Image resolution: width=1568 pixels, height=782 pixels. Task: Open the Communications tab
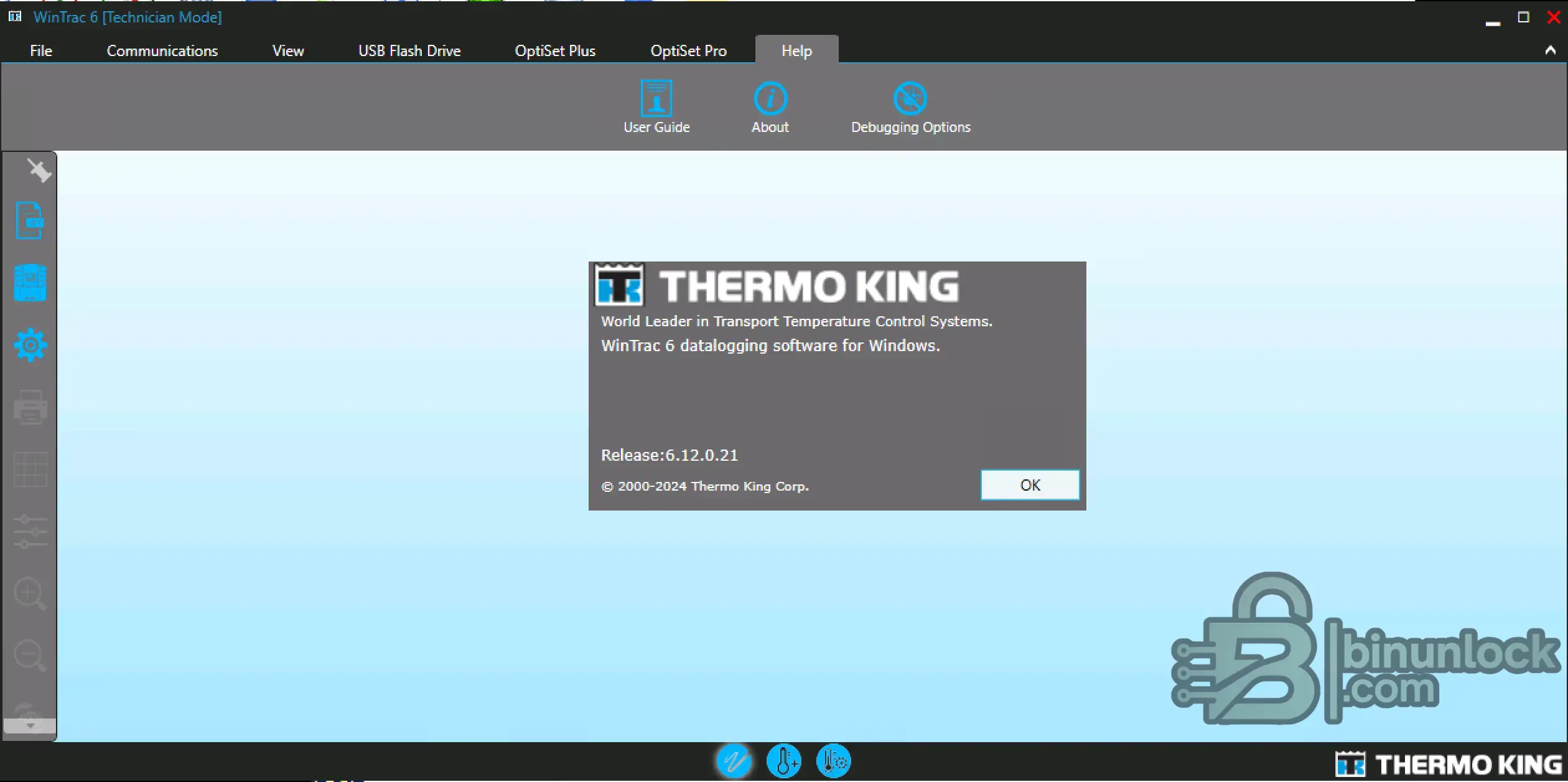point(162,50)
